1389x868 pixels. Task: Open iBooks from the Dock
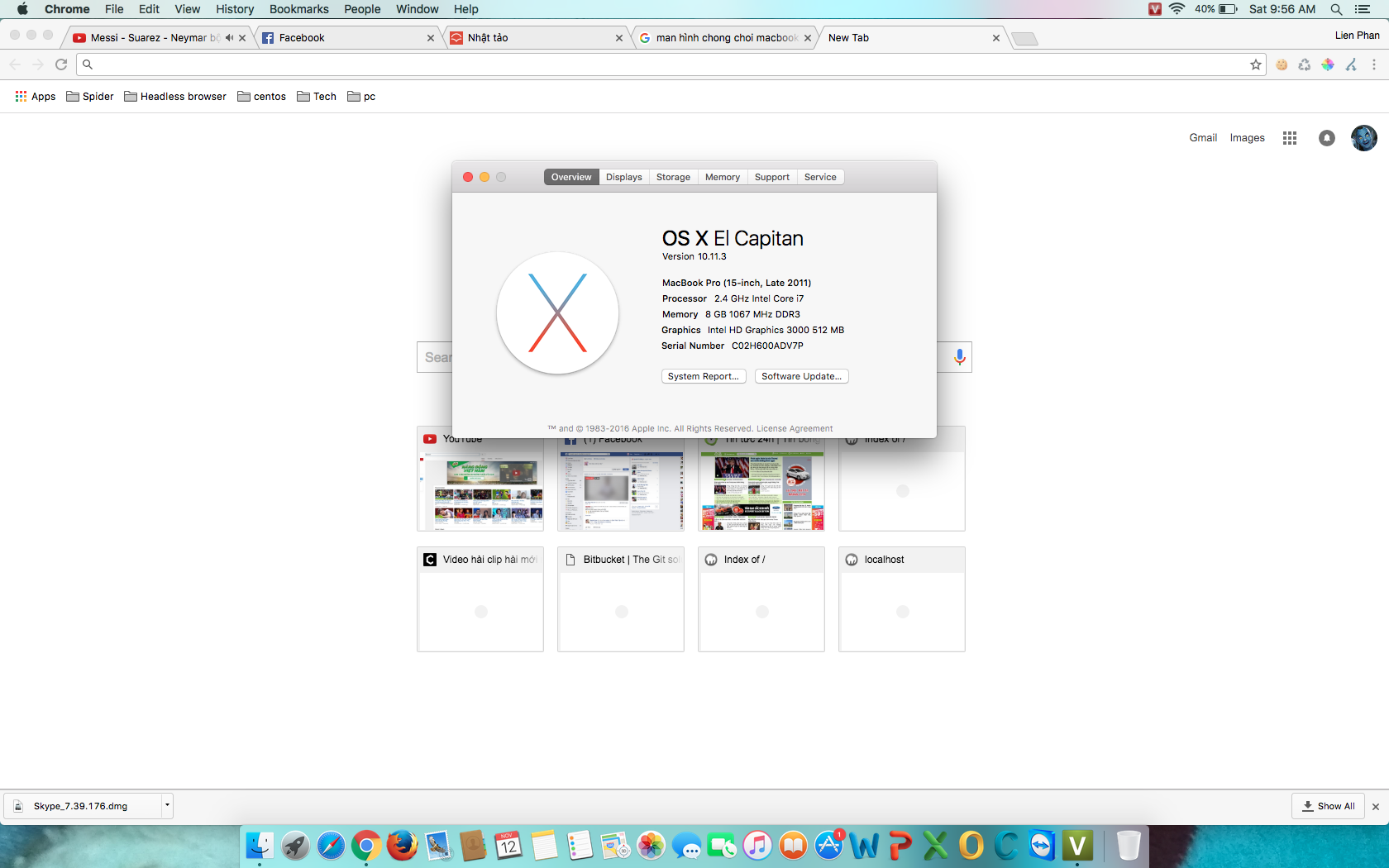click(793, 846)
